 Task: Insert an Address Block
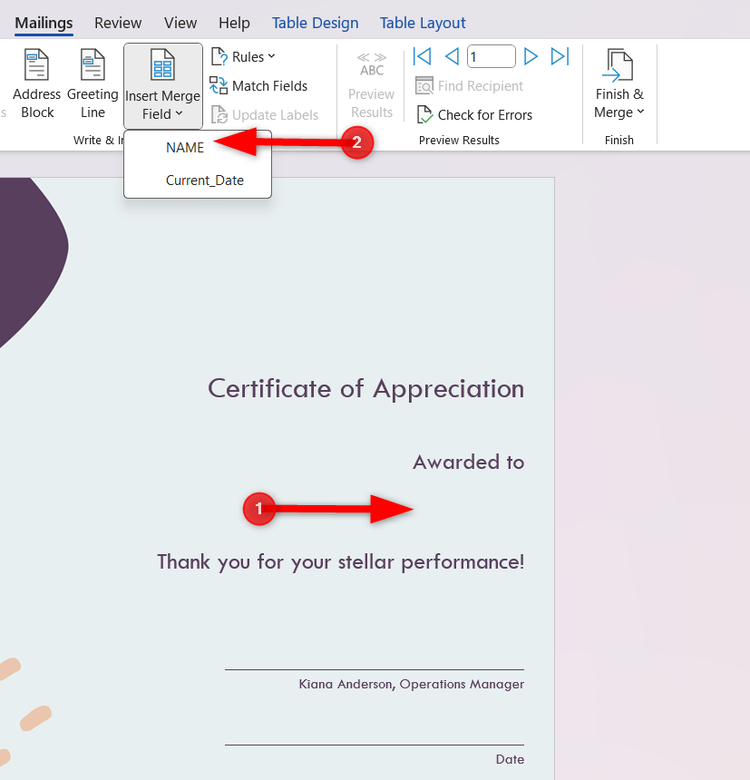pos(37,84)
